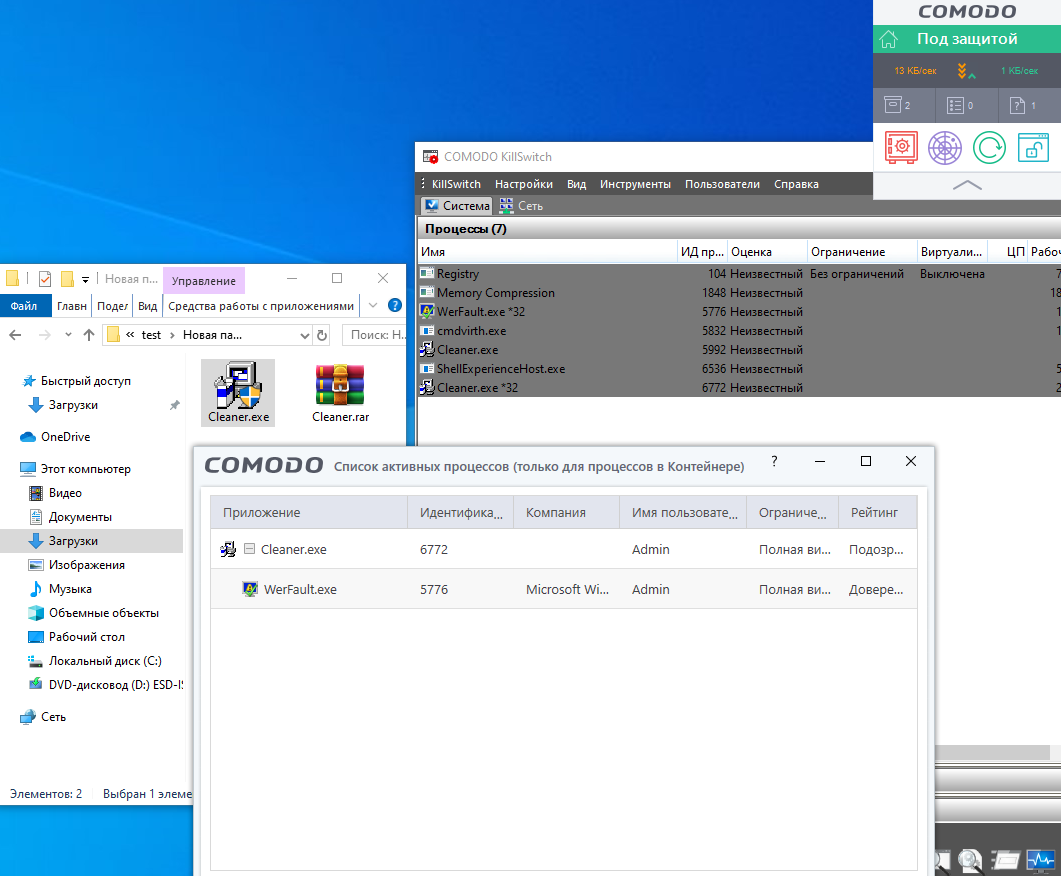Click the home icon in Comodo widget

[888, 39]
